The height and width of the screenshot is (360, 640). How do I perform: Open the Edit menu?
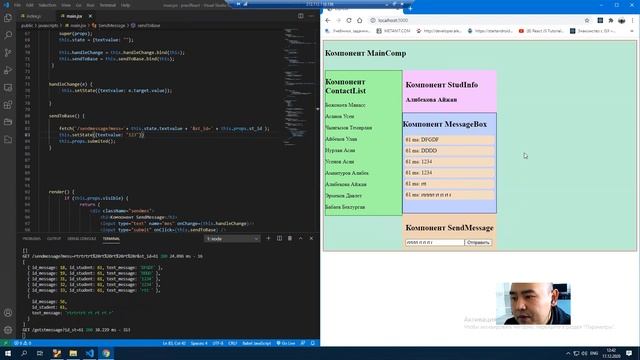pos(30,5)
